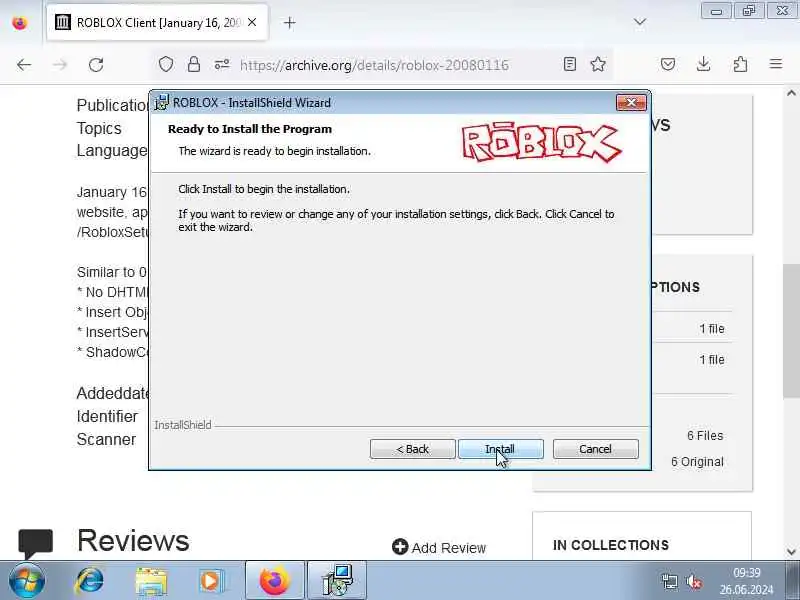The image size is (800, 600).
Task: Launch Internet Explorer from the taskbar
Action: tap(89, 581)
